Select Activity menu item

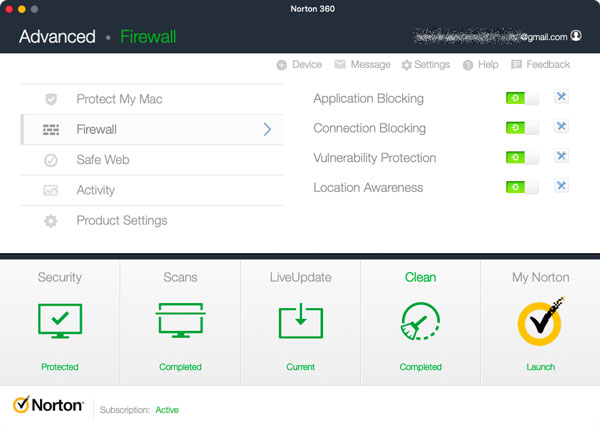(x=152, y=190)
